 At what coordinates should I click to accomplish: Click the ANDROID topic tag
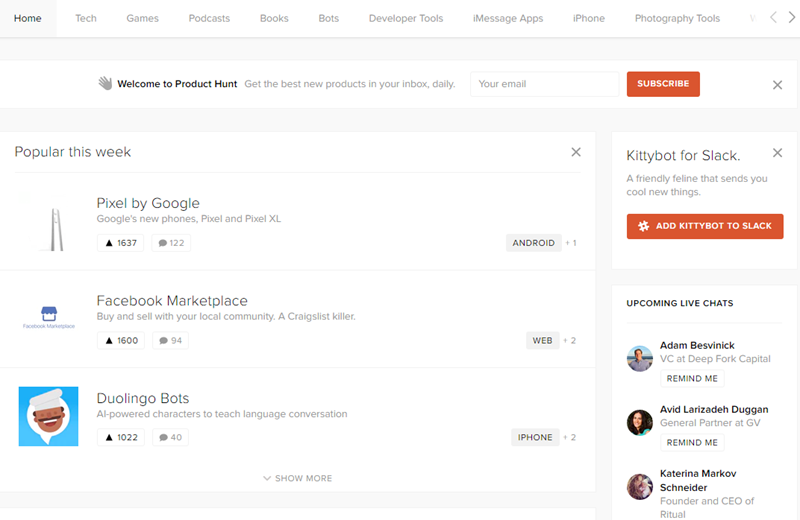534,243
